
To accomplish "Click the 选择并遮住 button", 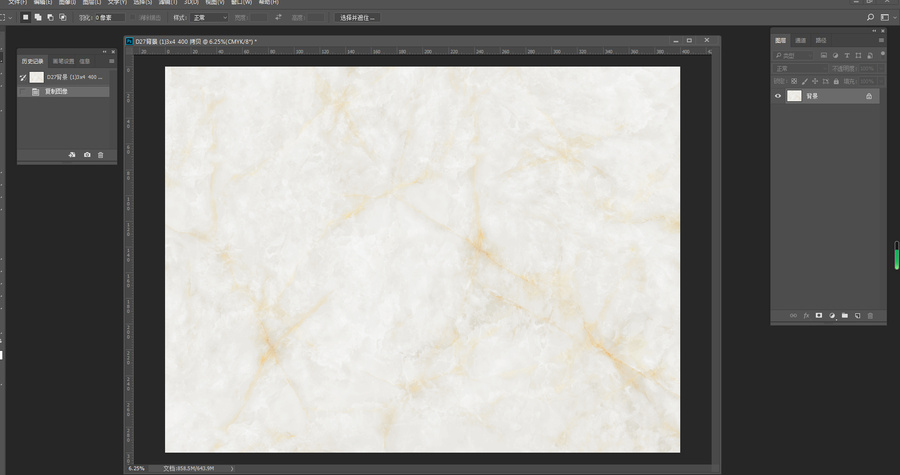I will tap(357, 18).
